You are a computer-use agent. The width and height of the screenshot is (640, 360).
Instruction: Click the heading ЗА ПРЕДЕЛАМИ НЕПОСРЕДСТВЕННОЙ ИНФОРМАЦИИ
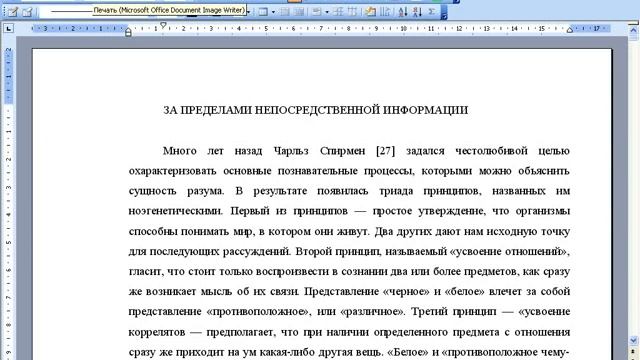pyautogui.click(x=316, y=110)
